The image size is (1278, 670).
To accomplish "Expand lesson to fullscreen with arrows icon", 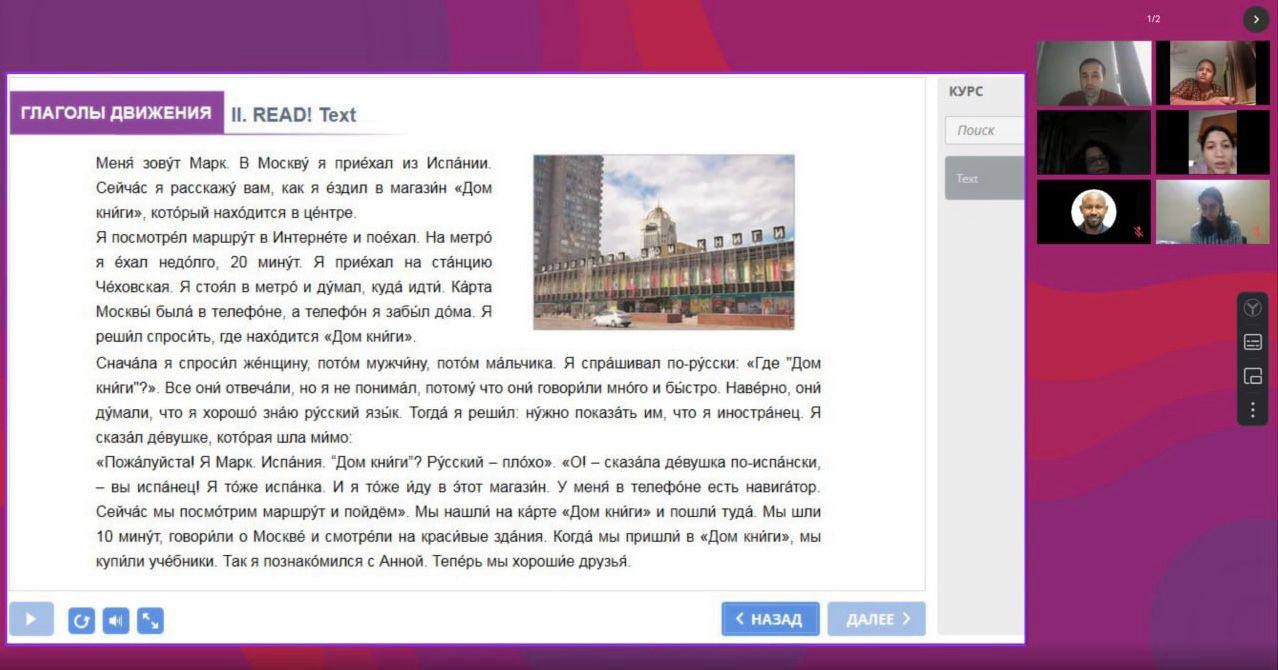I will point(150,621).
